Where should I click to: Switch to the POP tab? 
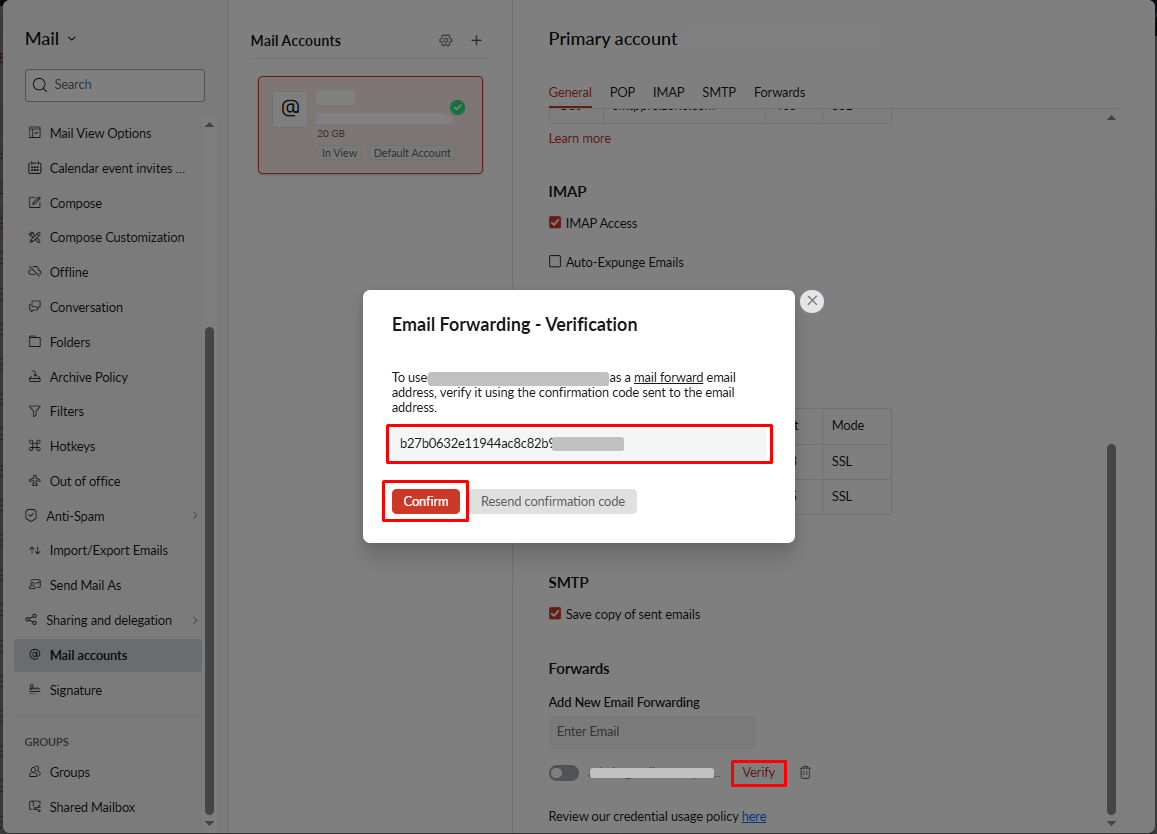tap(622, 92)
